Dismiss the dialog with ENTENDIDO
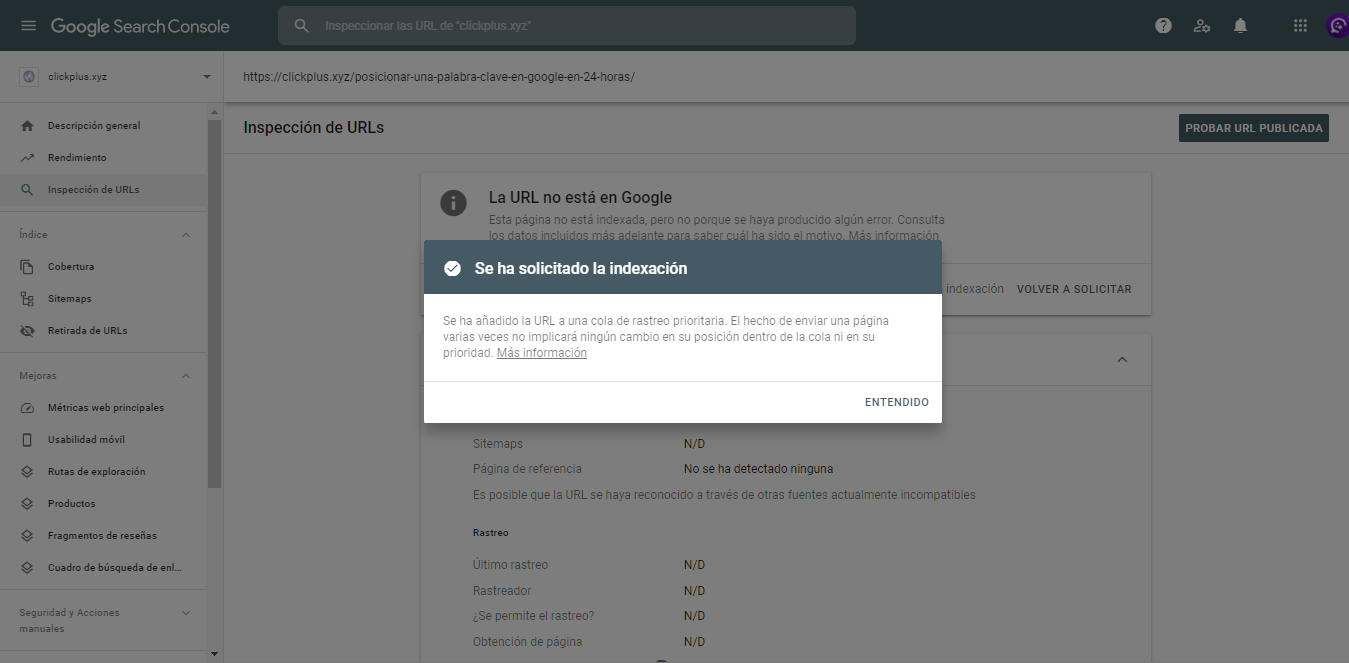This screenshot has height=663, width=1349. click(x=896, y=402)
